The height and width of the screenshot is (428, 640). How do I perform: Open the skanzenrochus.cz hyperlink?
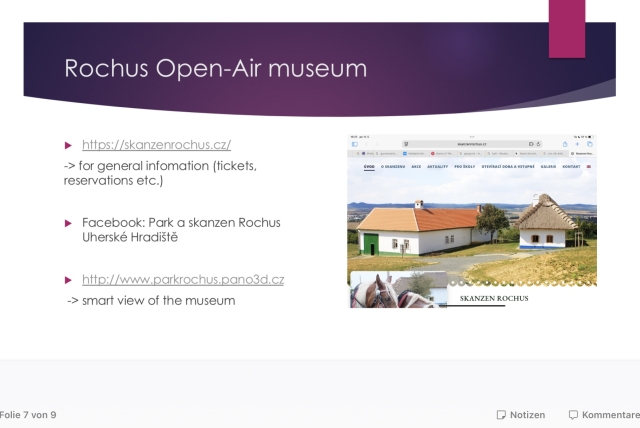point(156,145)
